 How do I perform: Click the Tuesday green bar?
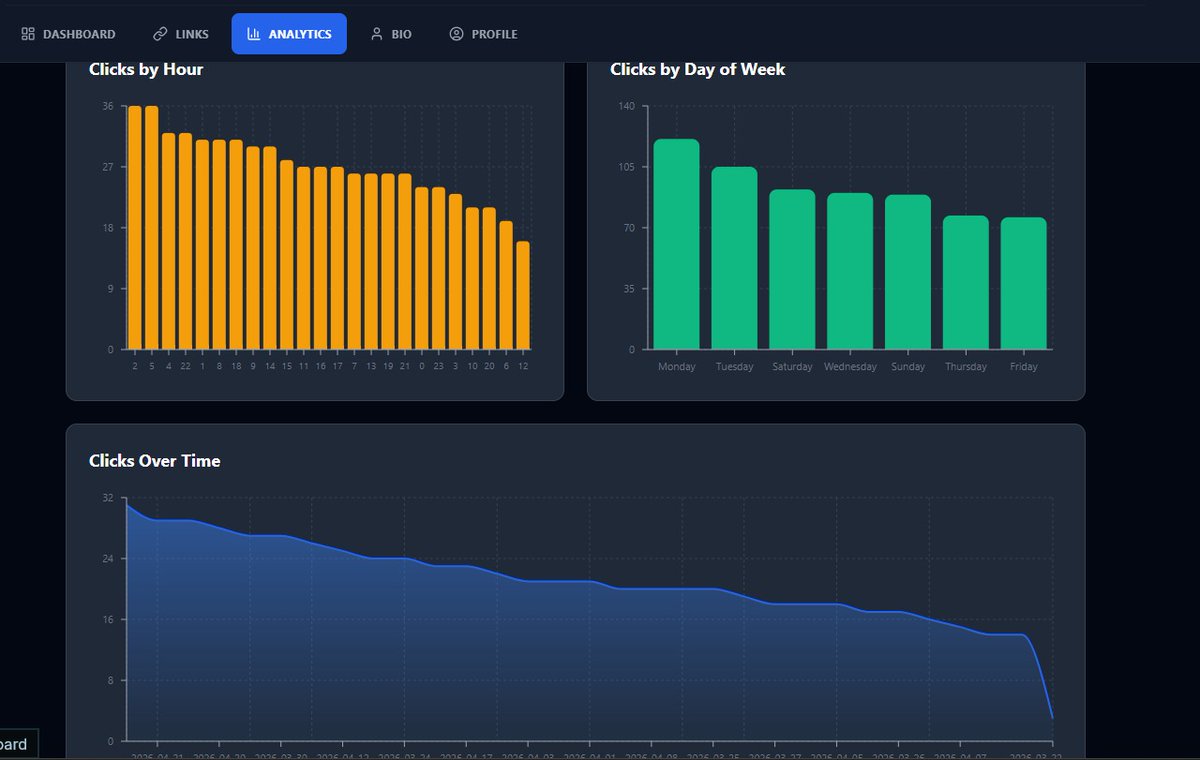[734, 258]
